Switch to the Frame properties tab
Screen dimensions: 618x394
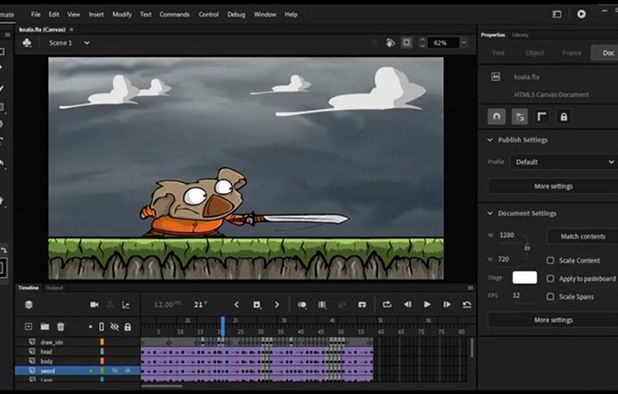(571, 53)
